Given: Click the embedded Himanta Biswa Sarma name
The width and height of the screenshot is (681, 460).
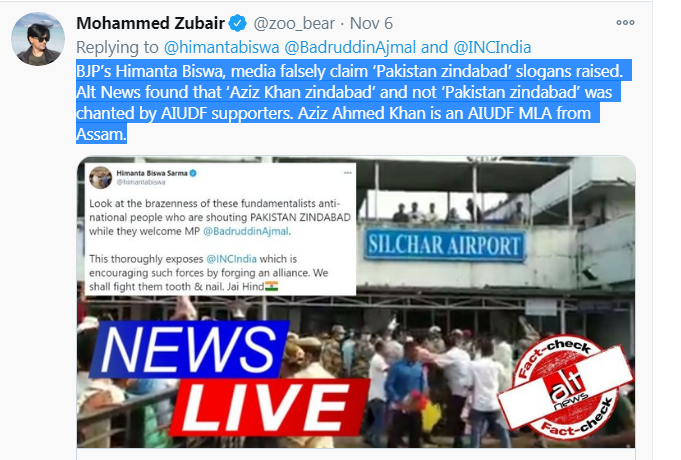Looking at the screenshot, I should click(x=152, y=173).
